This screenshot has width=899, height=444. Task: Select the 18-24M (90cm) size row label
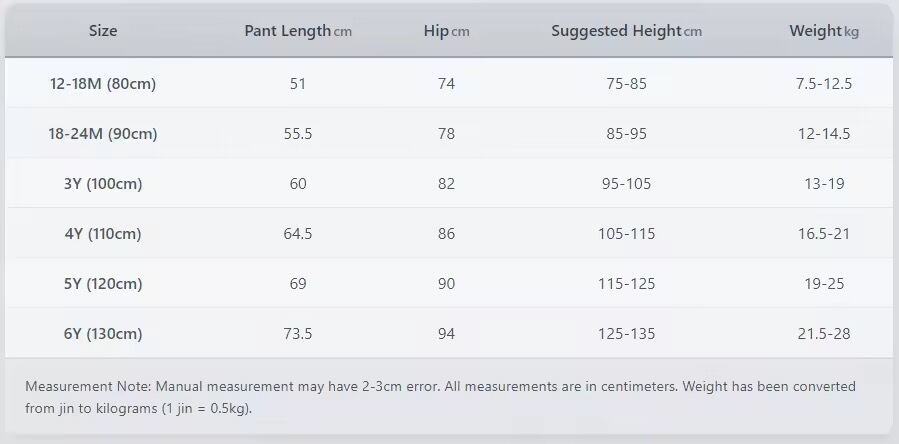tap(103, 134)
